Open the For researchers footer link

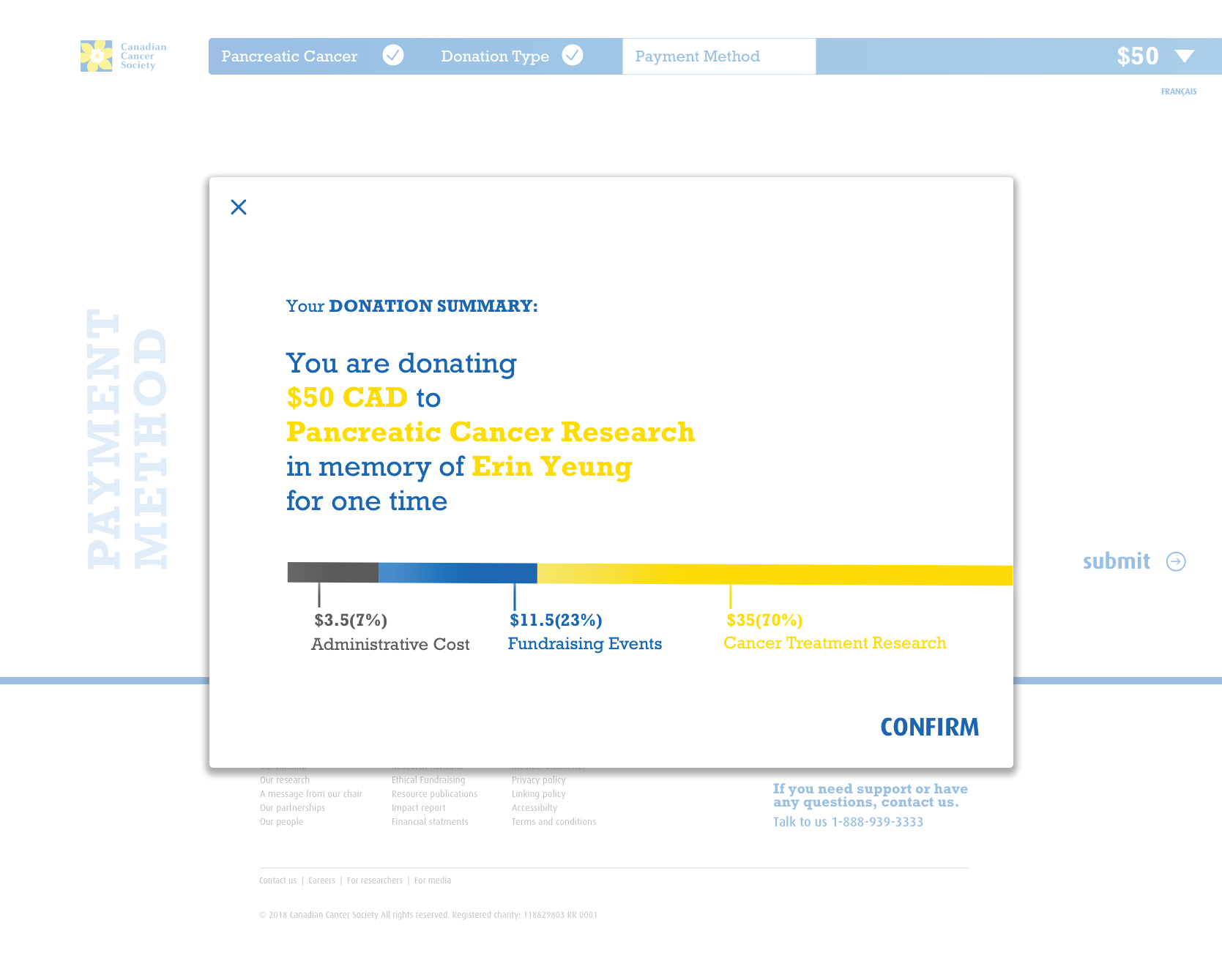[375, 880]
